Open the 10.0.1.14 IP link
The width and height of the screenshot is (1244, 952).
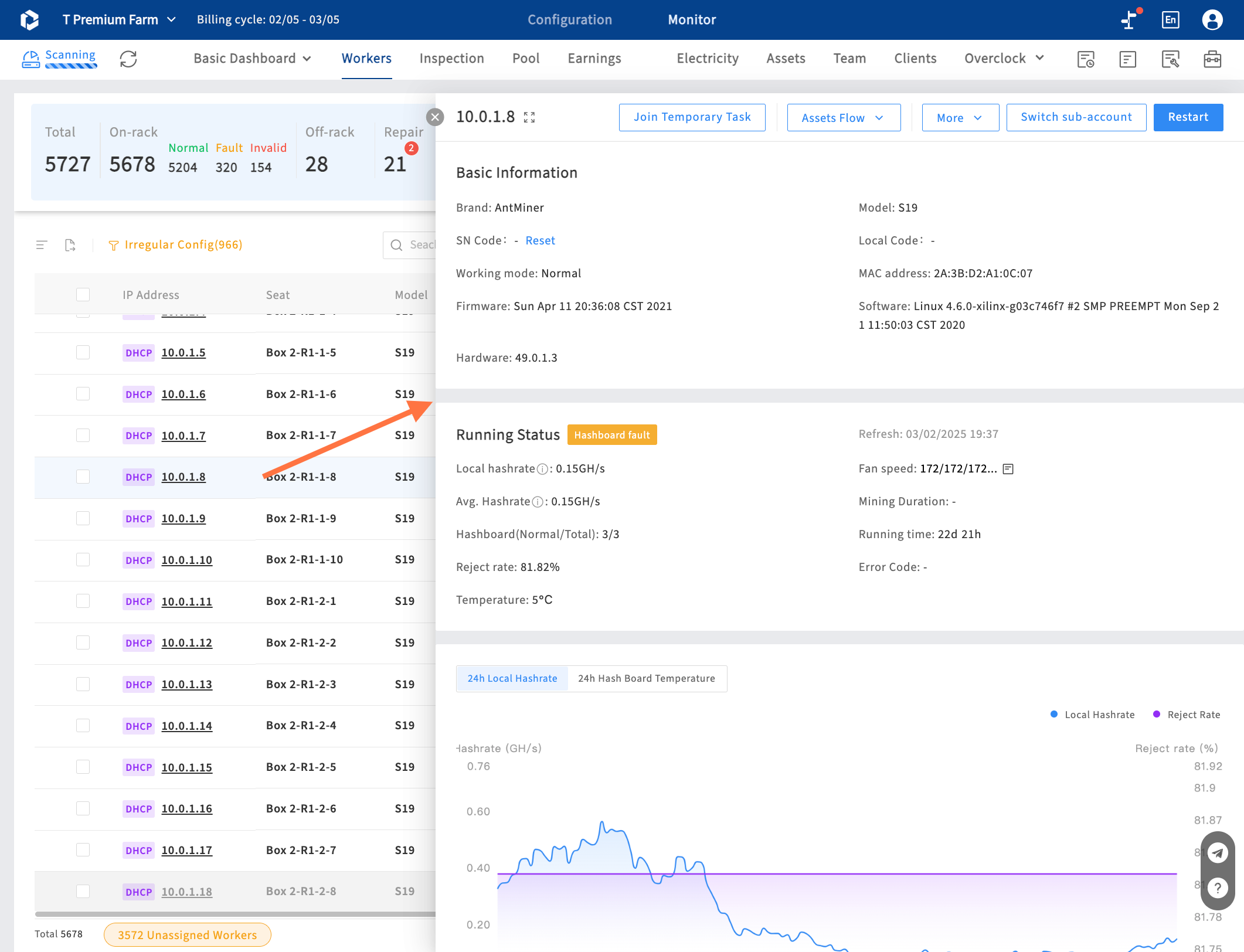tap(186, 726)
